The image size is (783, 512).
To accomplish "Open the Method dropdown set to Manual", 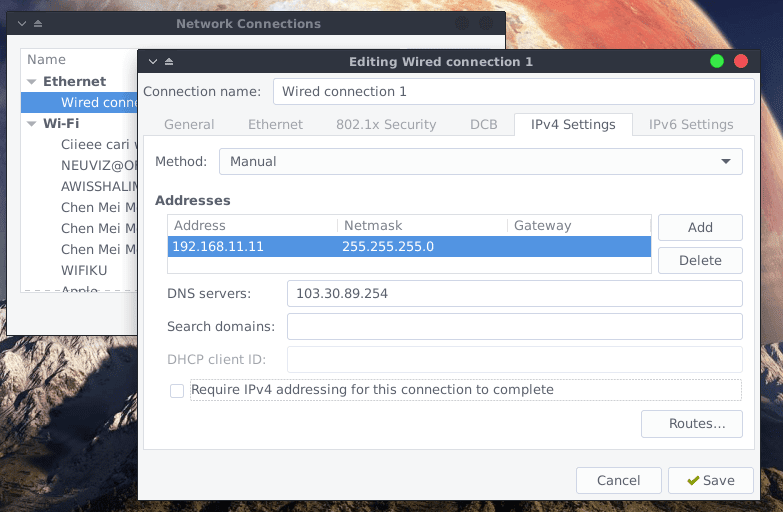I will click(x=480, y=161).
